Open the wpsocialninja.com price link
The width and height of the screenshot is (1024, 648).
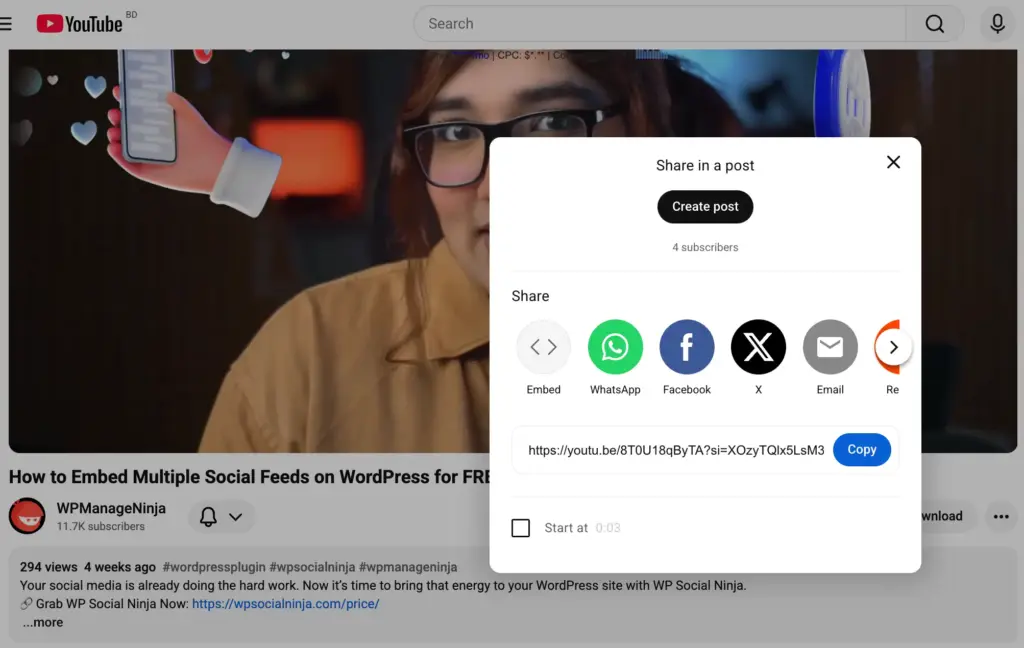(x=285, y=604)
